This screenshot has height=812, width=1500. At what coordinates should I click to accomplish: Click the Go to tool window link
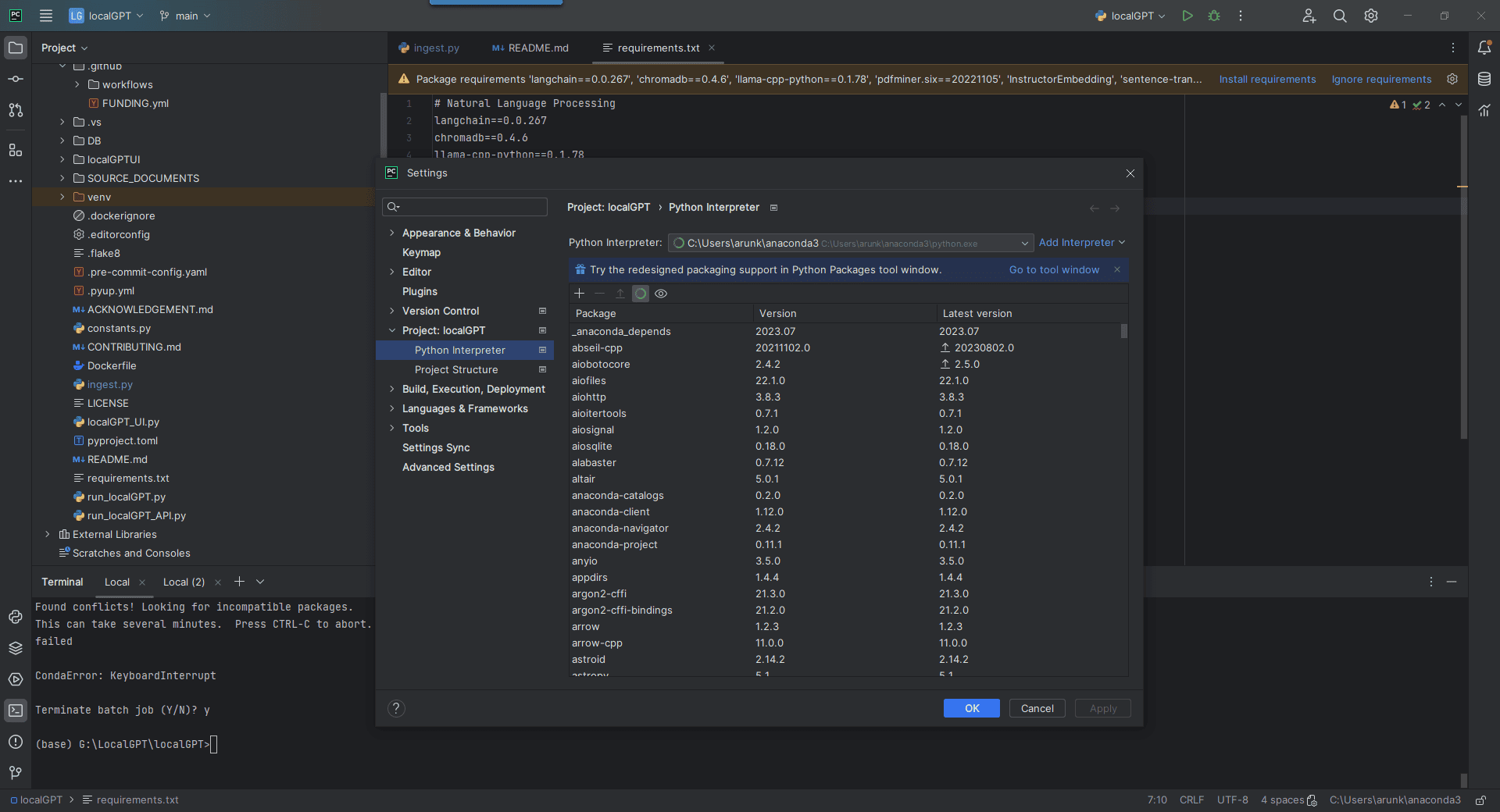tap(1054, 269)
